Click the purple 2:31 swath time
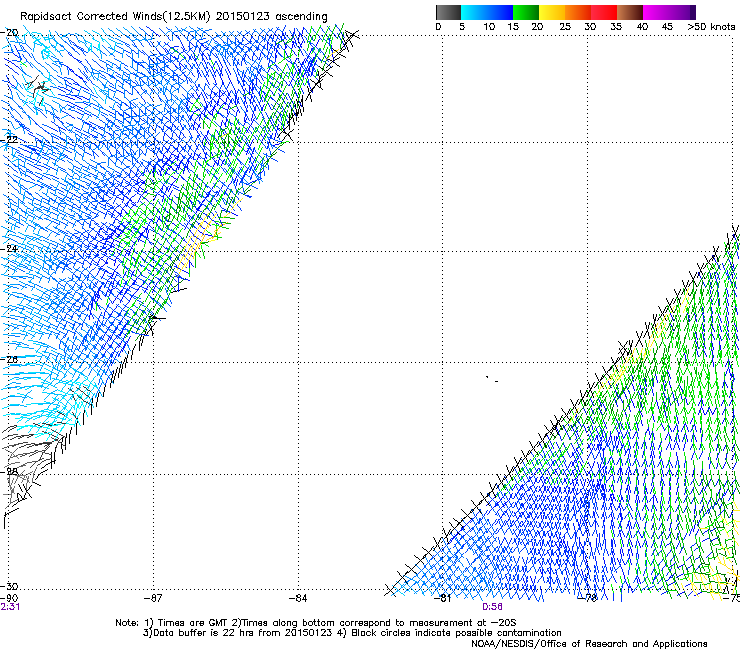 10,607
